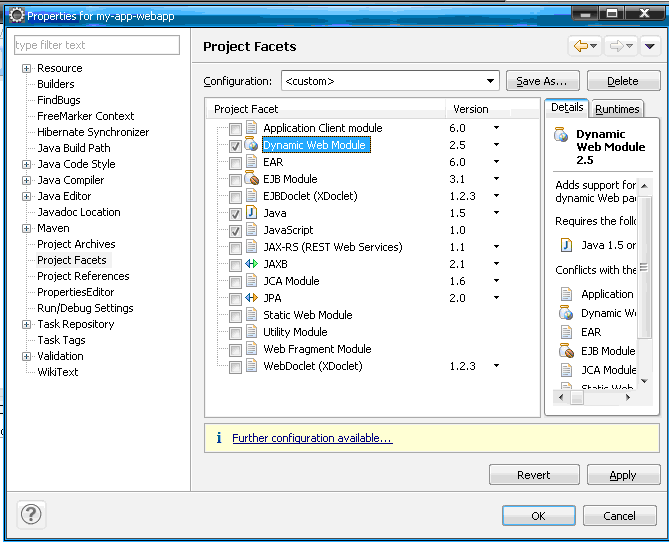Open the FindBugs properties page

pyautogui.click(x=58, y=100)
